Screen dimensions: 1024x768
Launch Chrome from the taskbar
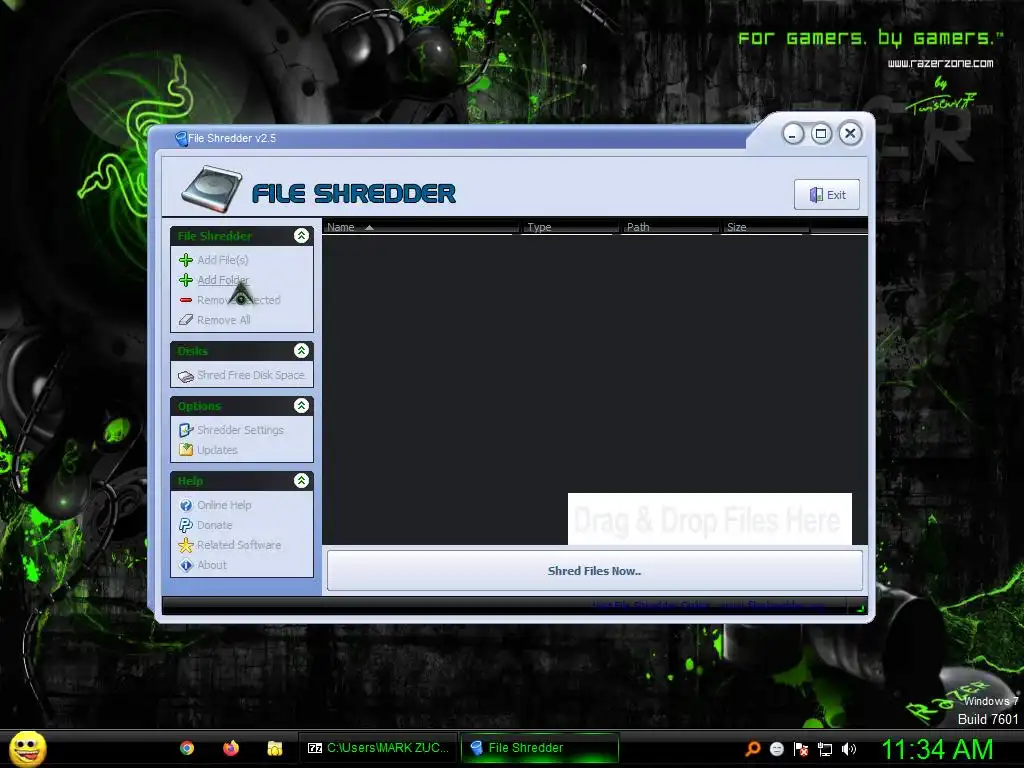point(187,748)
